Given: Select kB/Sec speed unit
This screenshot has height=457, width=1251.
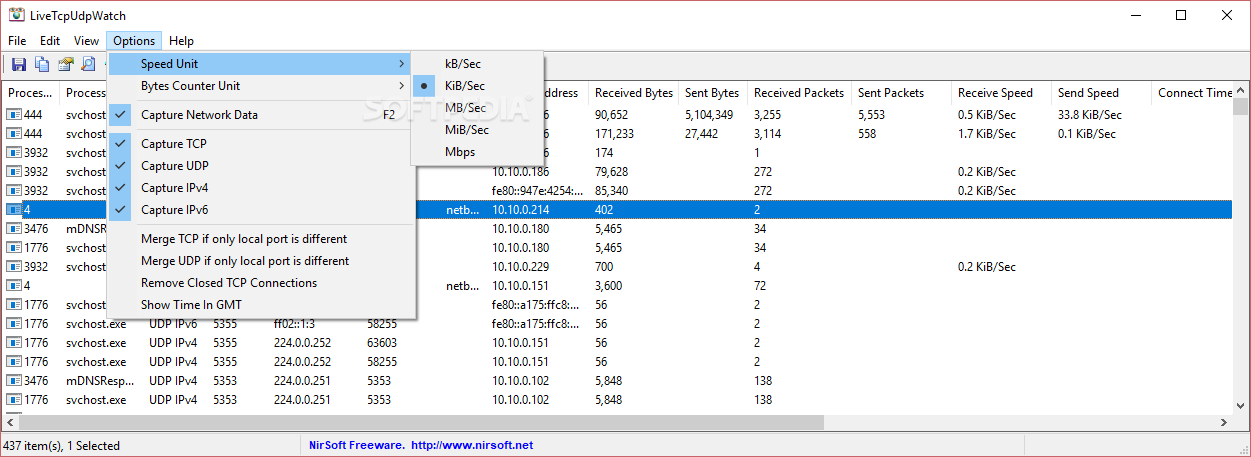Looking at the screenshot, I should (x=479, y=64).
